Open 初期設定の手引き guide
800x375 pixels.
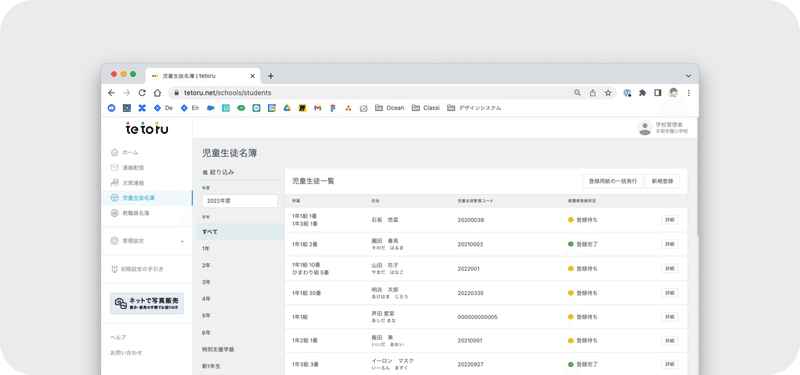138,269
